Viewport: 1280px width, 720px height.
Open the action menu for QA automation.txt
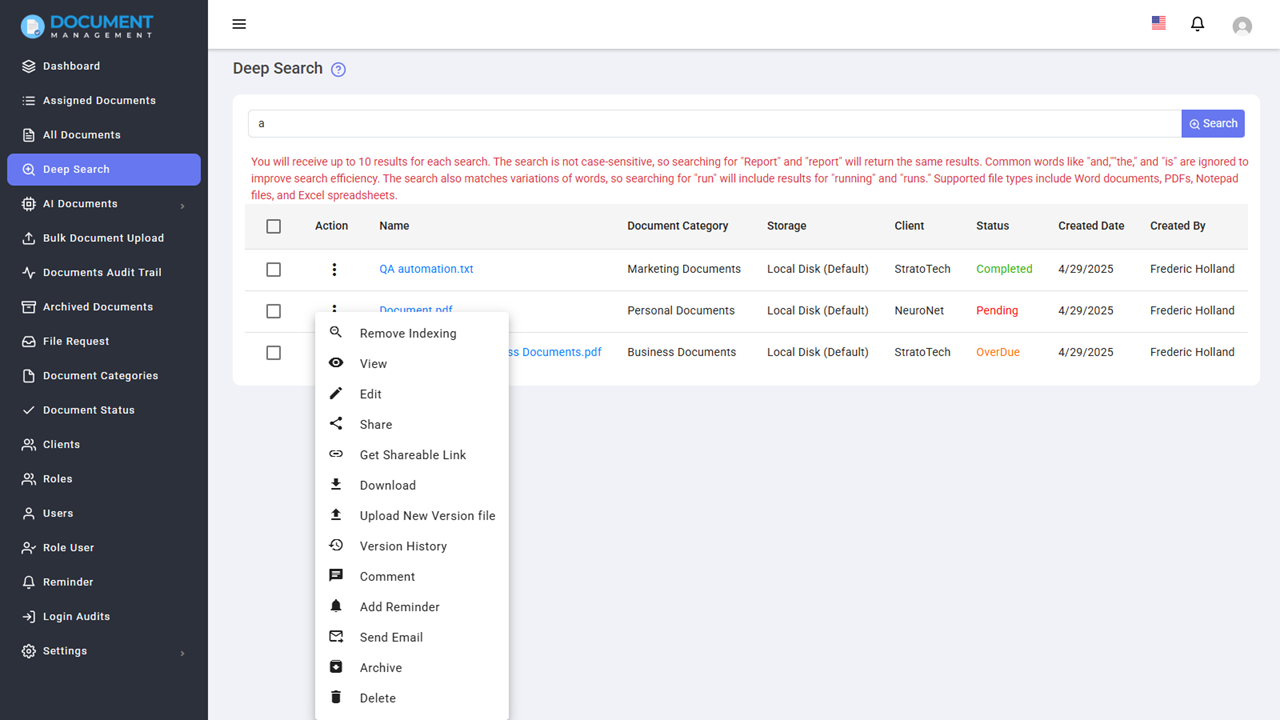pyautogui.click(x=334, y=270)
